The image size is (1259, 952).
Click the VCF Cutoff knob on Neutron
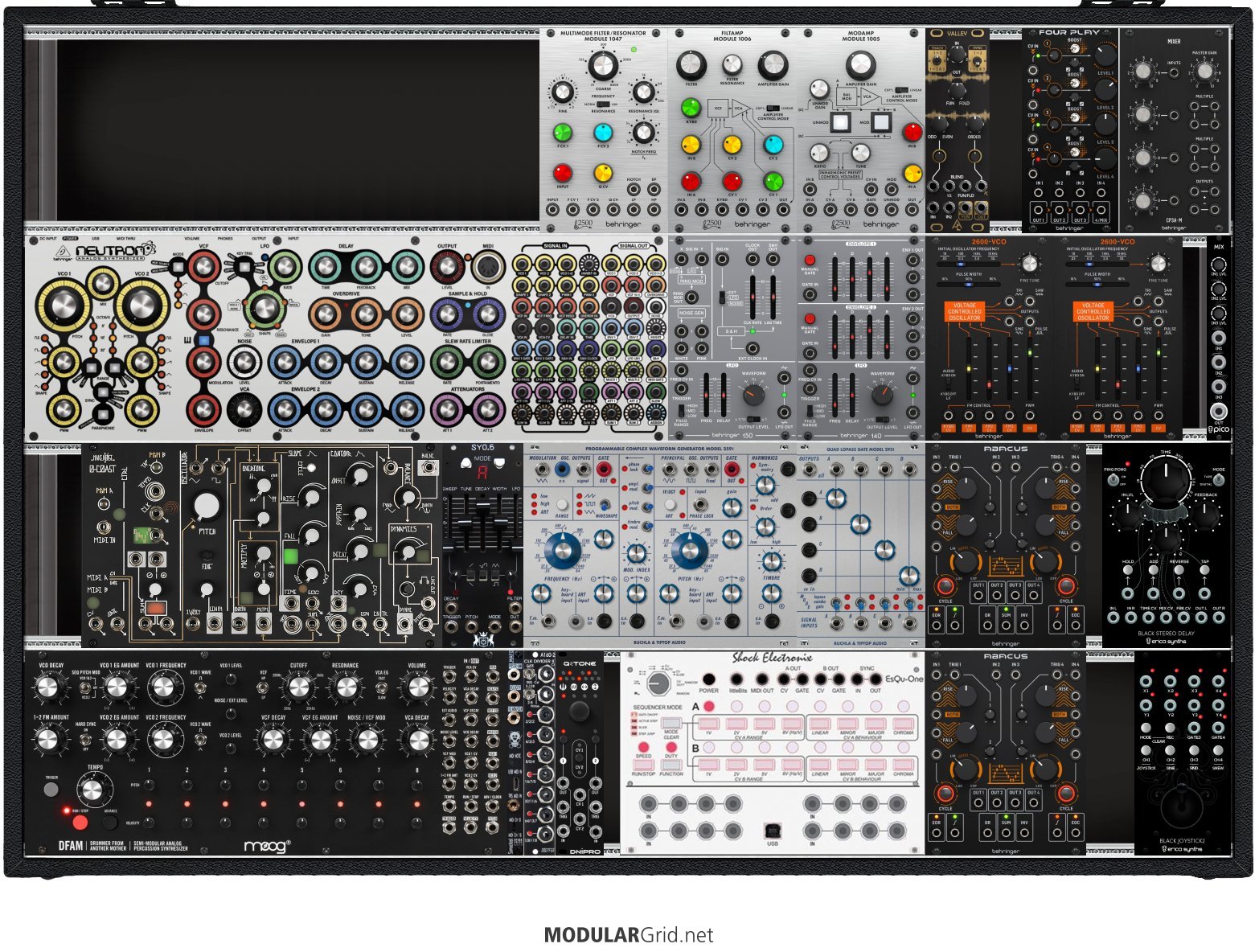(x=204, y=265)
